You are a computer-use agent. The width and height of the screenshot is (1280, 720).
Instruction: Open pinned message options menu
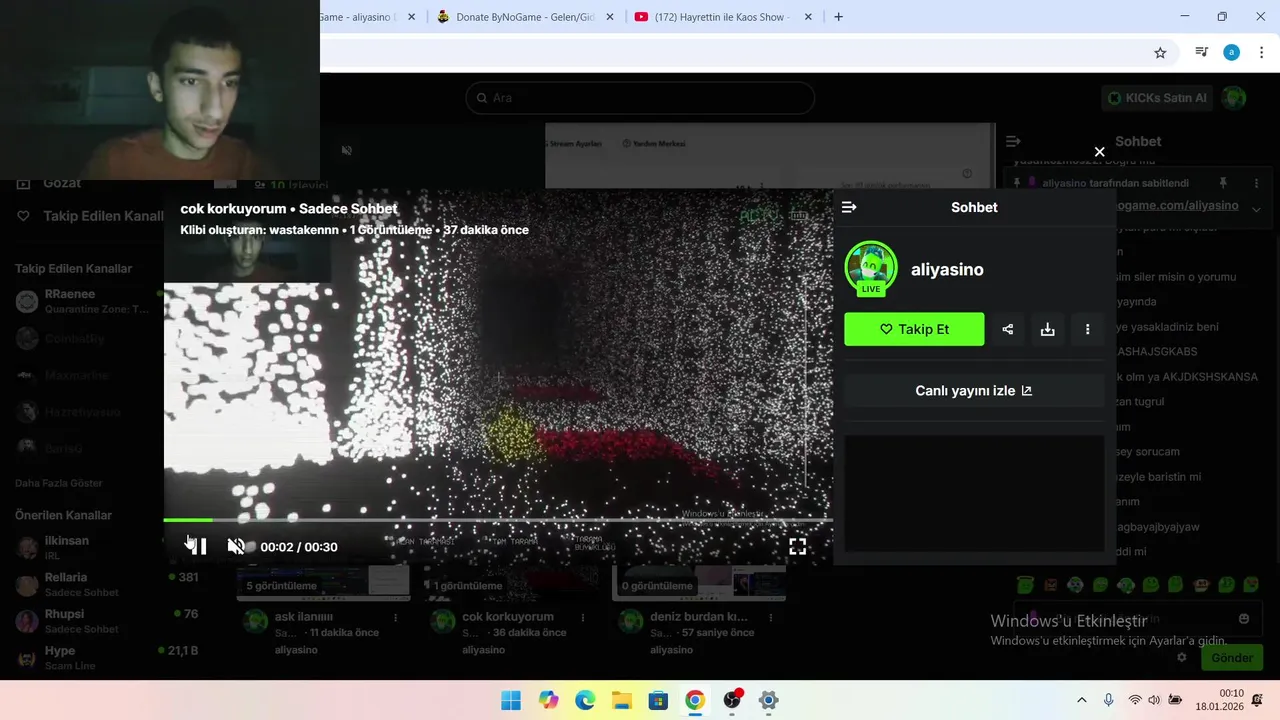(1256, 183)
